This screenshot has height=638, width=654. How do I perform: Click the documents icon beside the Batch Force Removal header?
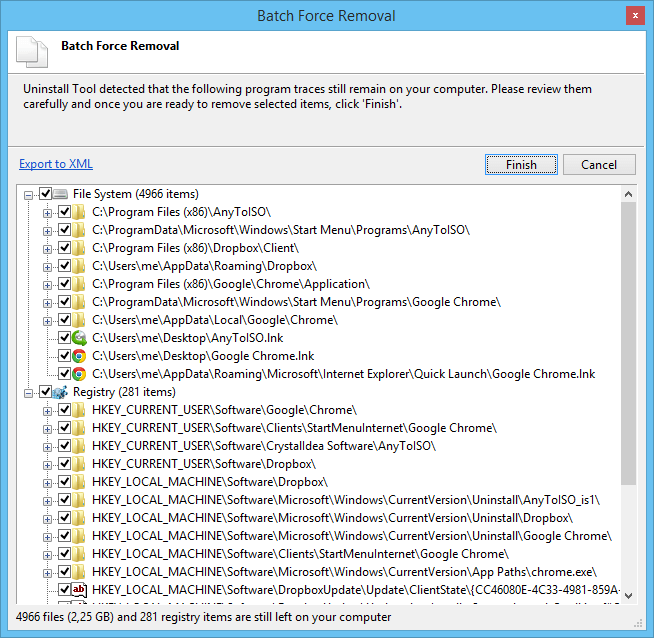pyautogui.click(x=32, y=52)
